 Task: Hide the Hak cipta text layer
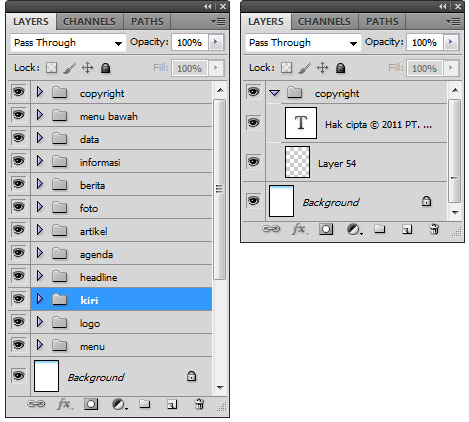tap(254, 123)
